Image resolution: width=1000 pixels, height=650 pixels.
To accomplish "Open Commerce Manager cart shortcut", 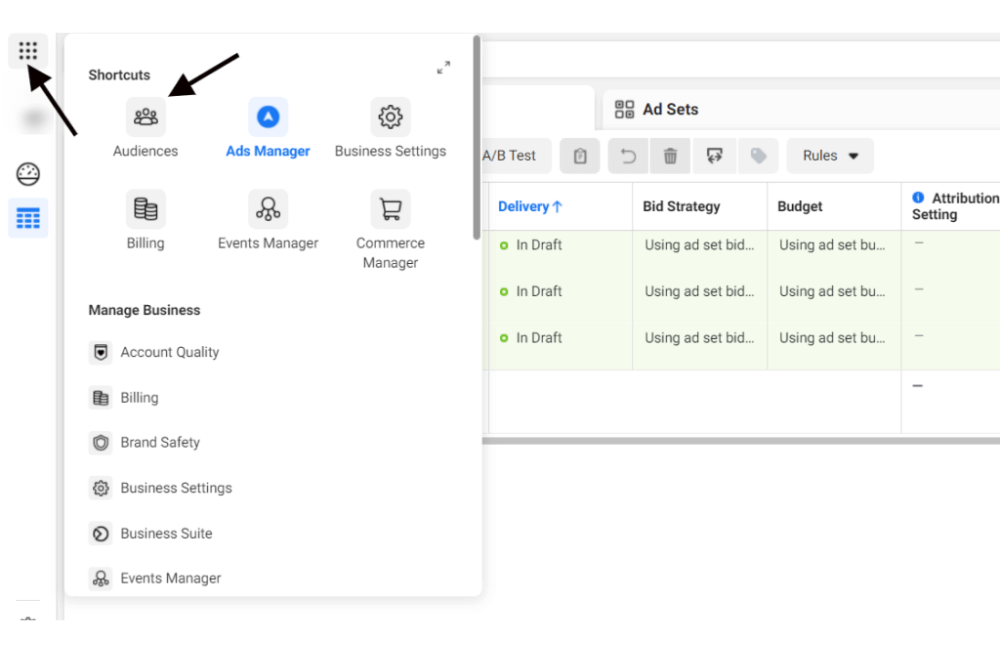I will click(390, 209).
